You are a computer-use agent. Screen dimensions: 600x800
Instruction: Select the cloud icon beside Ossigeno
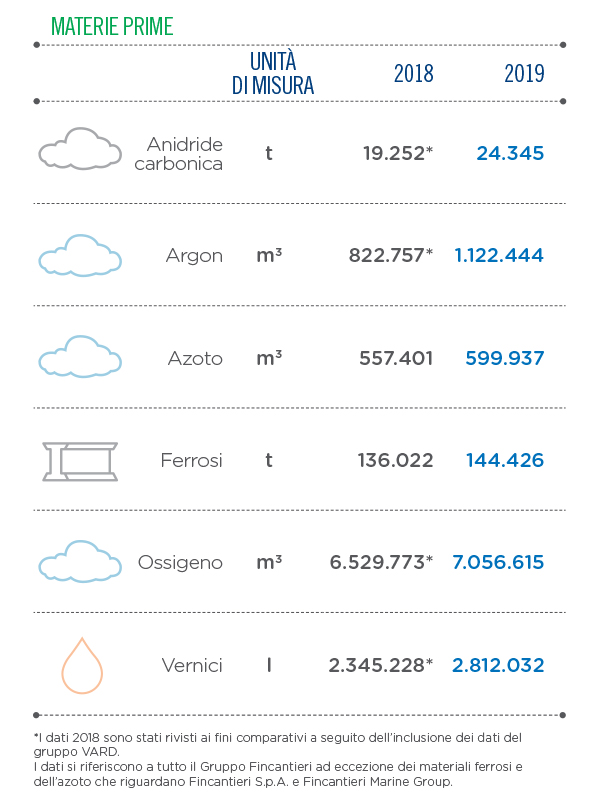(80, 562)
